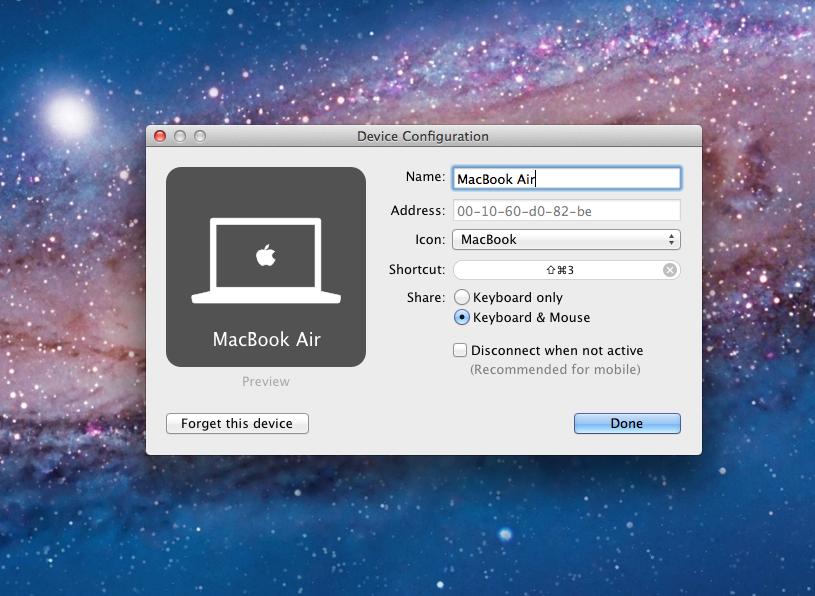Minimize the Device Configuration window
815x596 pixels.
(x=180, y=136)
